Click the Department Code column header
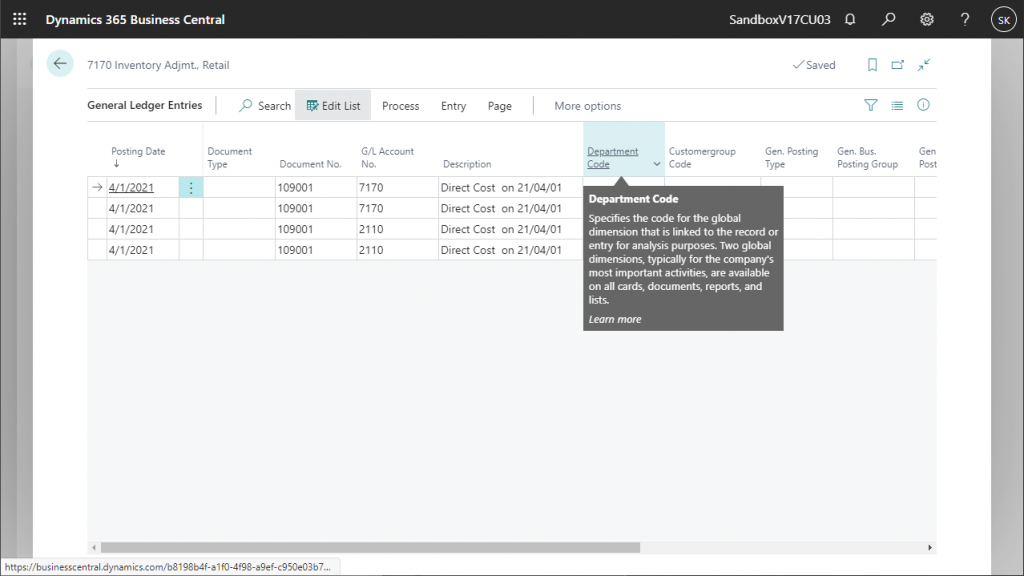The height and width of the screenshot is (576, 1024). [x=612, y=157]
